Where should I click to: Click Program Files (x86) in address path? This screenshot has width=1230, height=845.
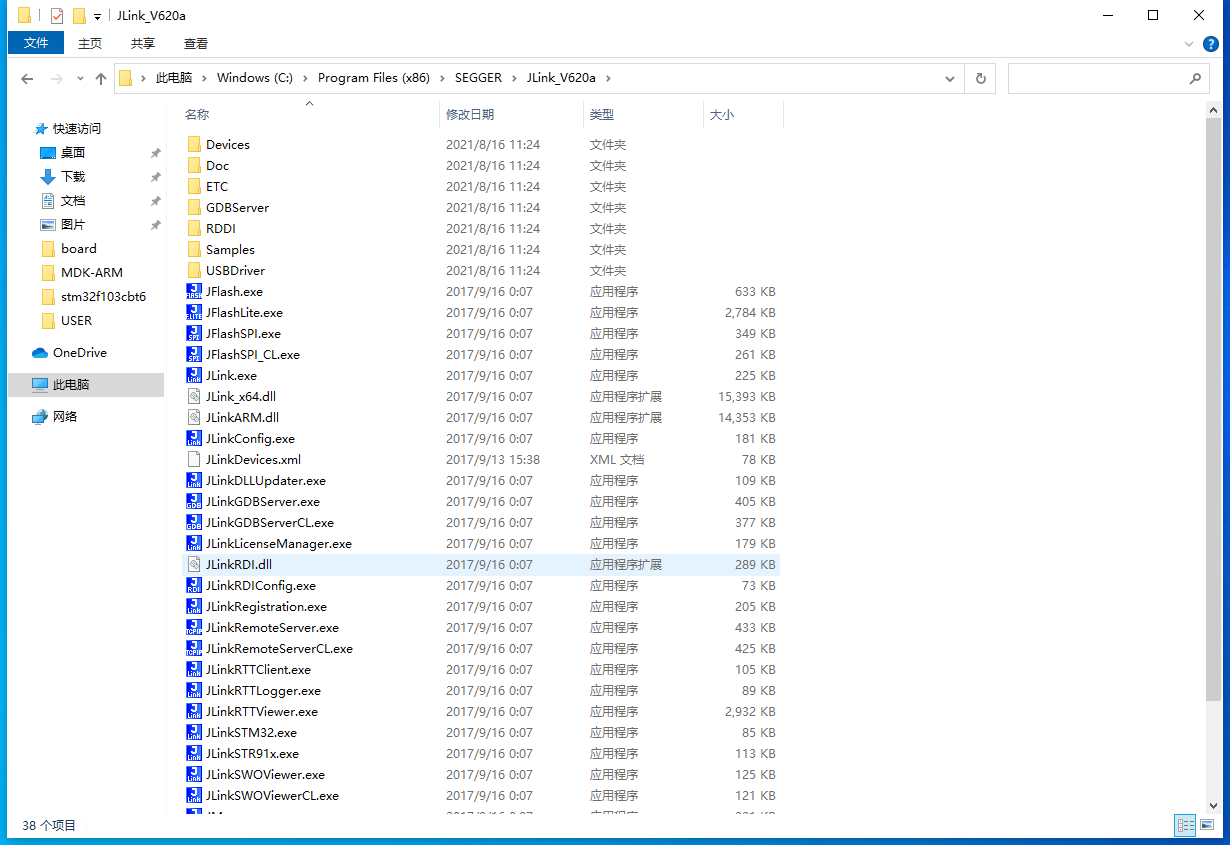pyautogui.click(x=374, y=78)
